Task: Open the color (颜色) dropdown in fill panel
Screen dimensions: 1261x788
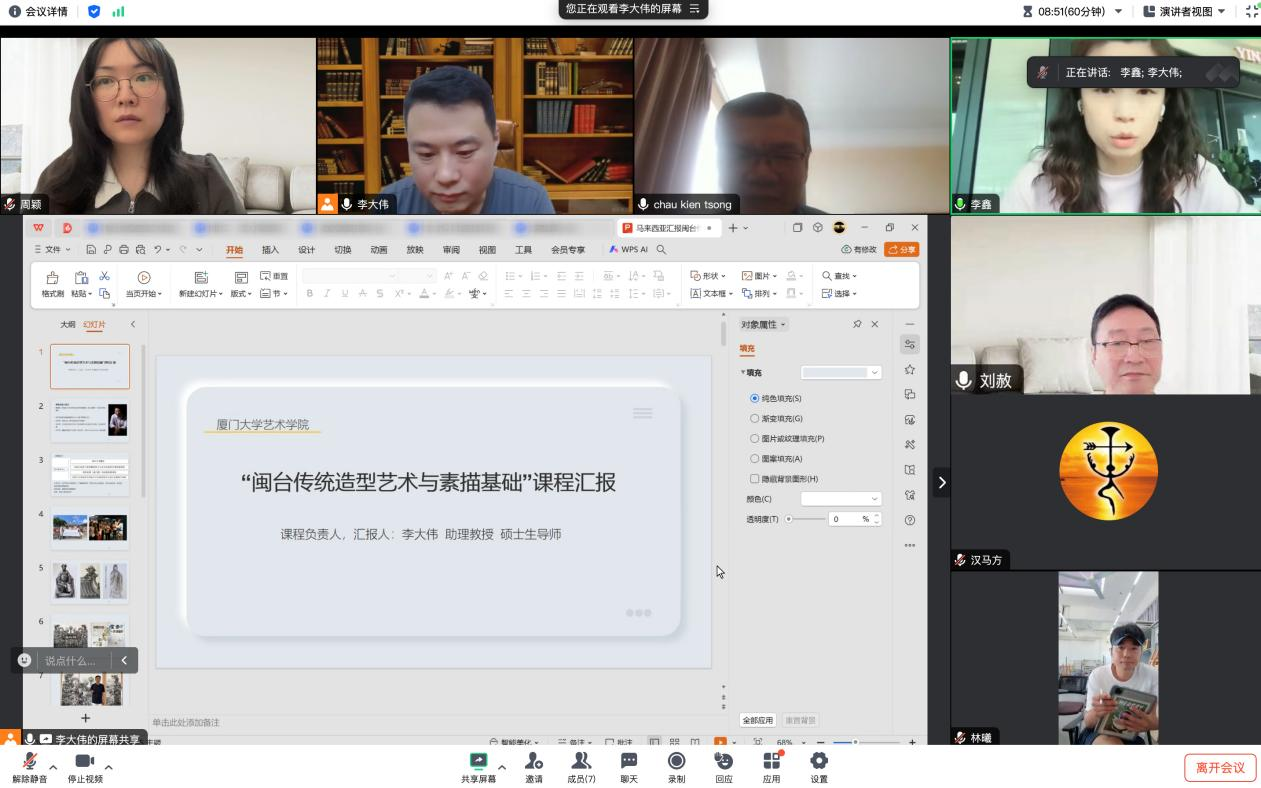Action: pos(840,498)
